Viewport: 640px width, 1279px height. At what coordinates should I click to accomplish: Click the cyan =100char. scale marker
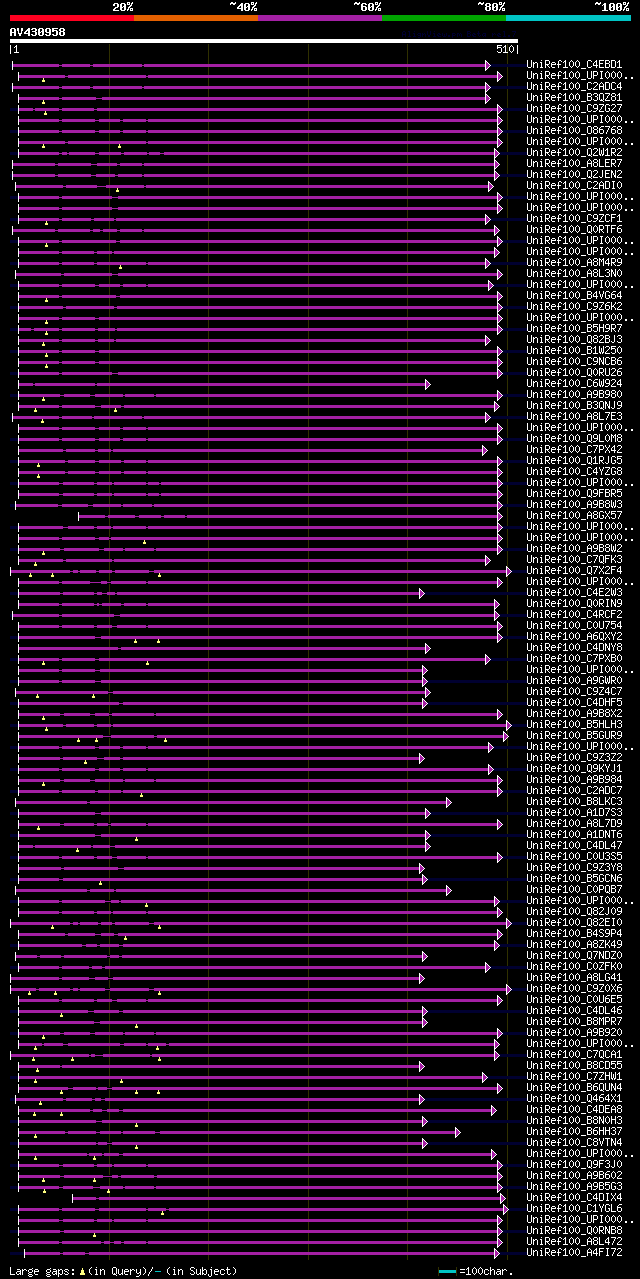447,1271
